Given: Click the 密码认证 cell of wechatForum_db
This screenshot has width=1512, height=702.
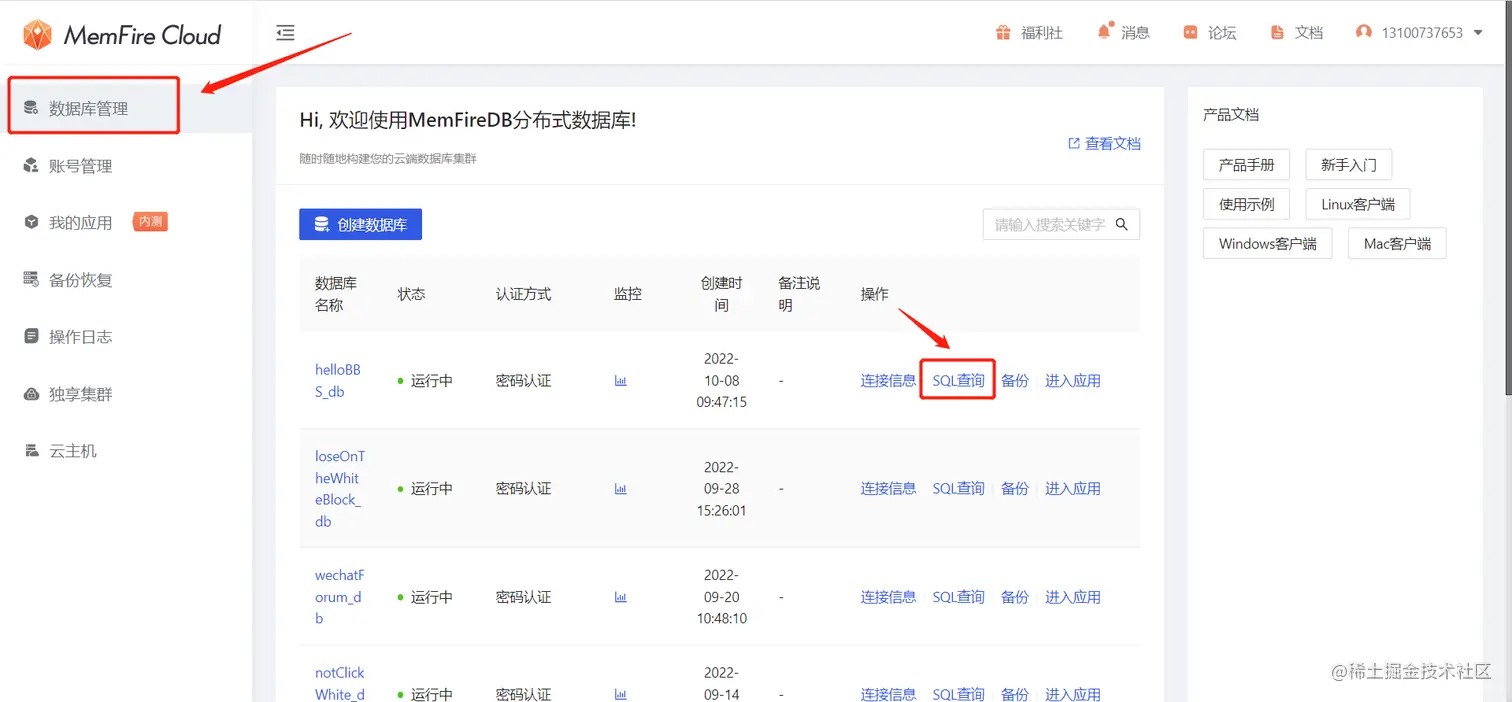Looking at the screenshot, I should [x=524, y=597].
